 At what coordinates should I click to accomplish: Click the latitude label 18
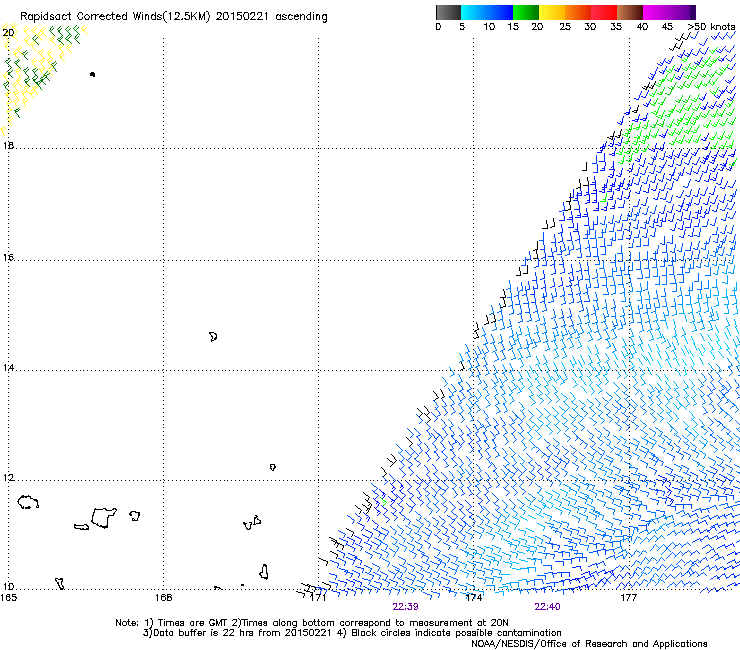pyautogui.click(x=8, y=145)
